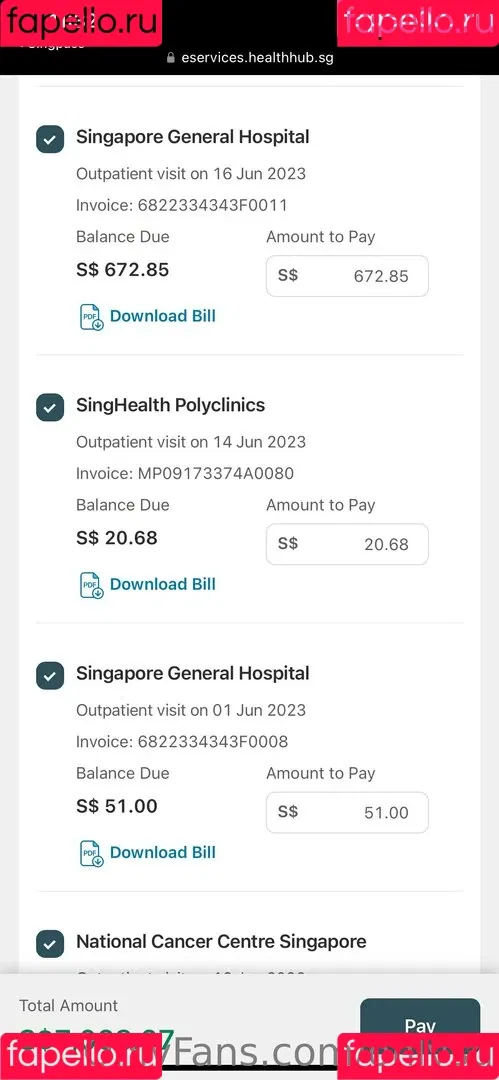Toggle National Cancer Centre Singapore checkbox
Image resolution: width=499 pixels, height=1080 pixels.
(50, 944)
